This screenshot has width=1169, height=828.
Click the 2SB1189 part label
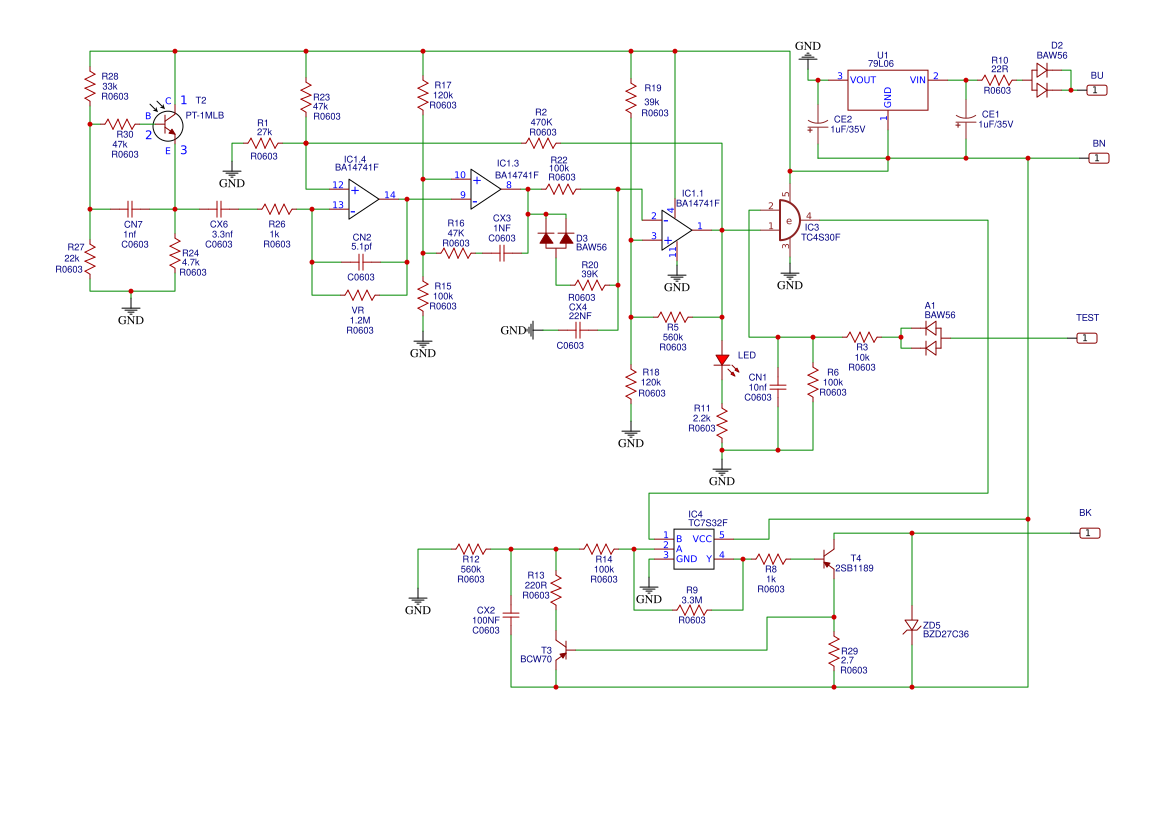854,568
